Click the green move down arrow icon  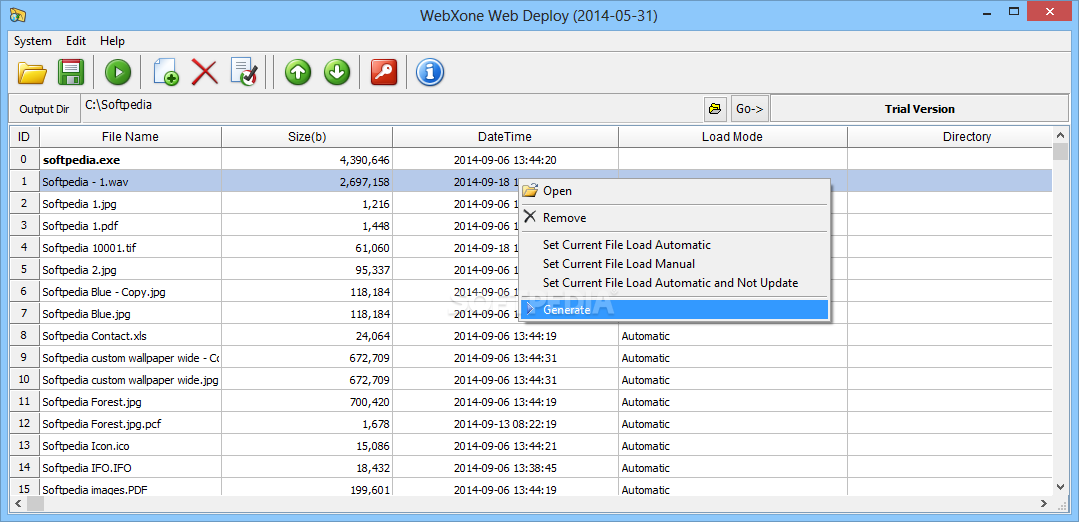[x=336, y=72]
